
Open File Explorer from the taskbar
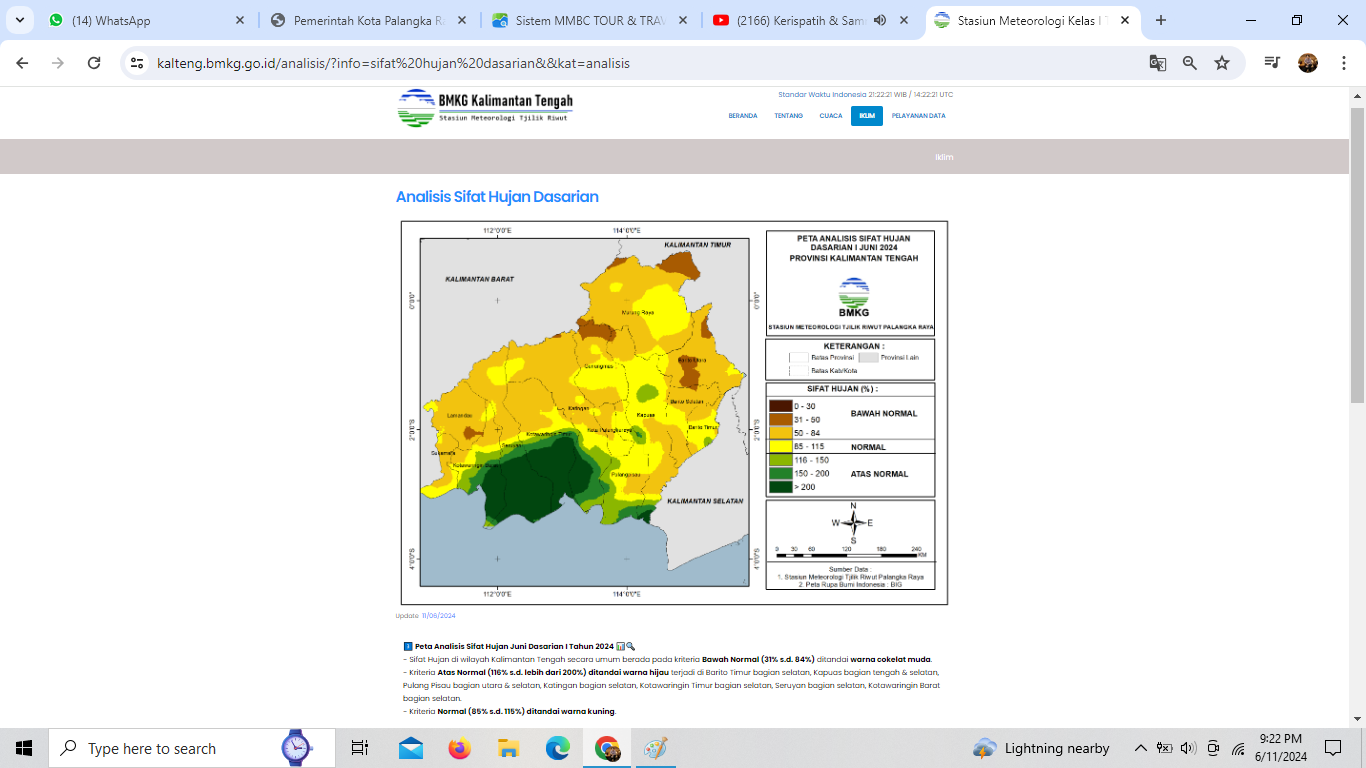coord(508,748)
